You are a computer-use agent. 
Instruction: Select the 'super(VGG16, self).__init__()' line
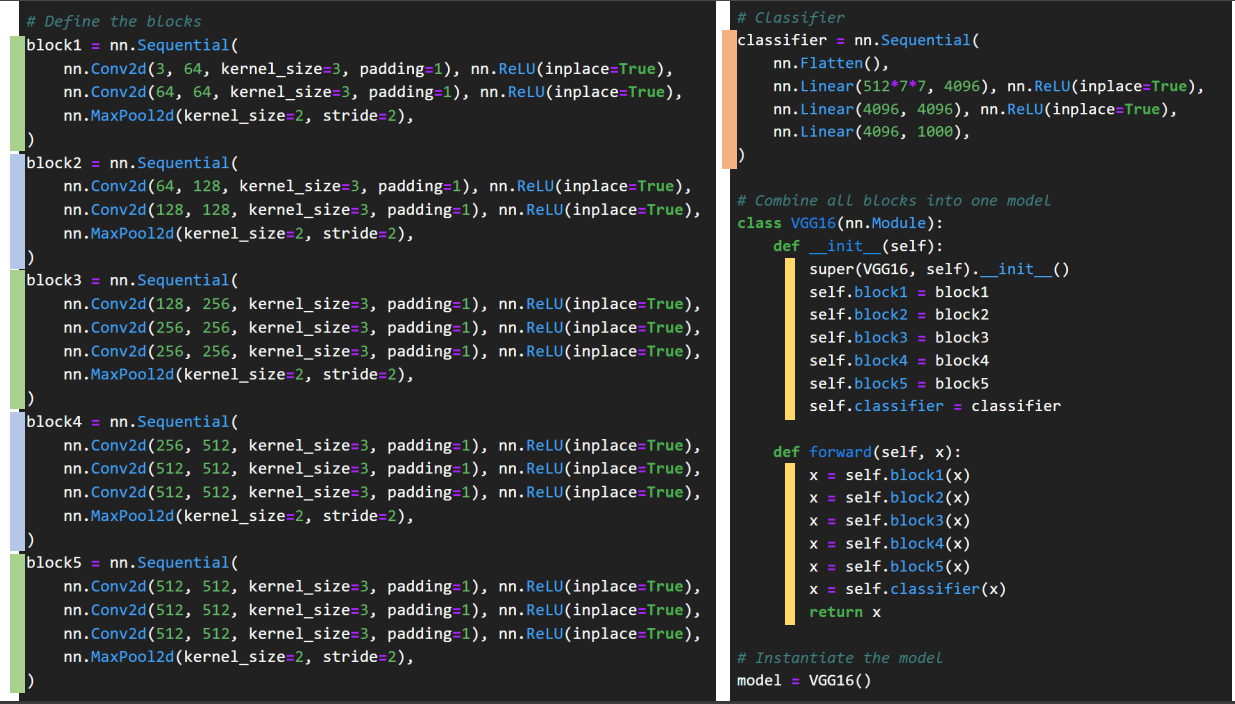tap(939, 269)
